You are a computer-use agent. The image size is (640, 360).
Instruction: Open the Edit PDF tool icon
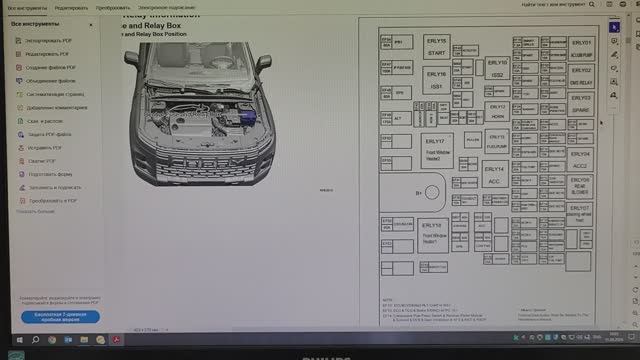[x=18, y=54]
